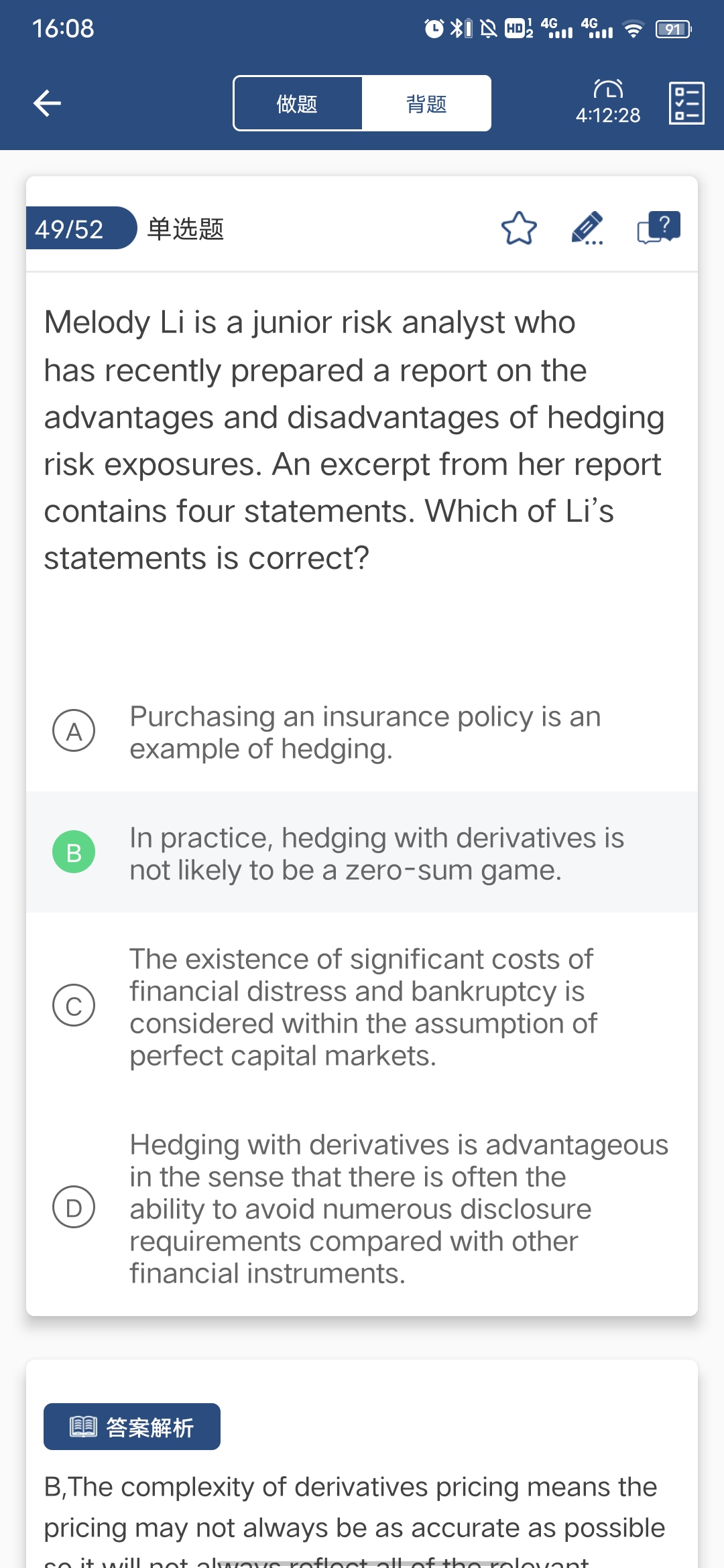Switch to the 背题 tab

[x=426, y=103]
